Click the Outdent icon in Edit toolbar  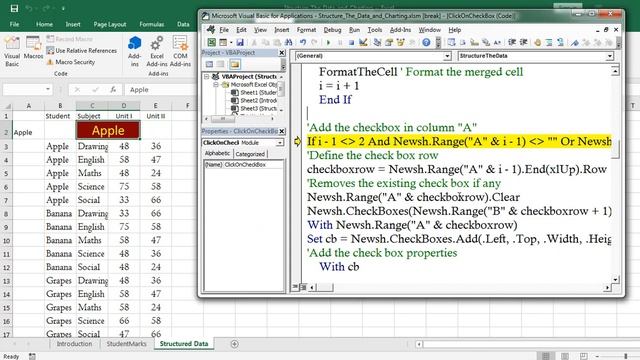tap(524, 42)
